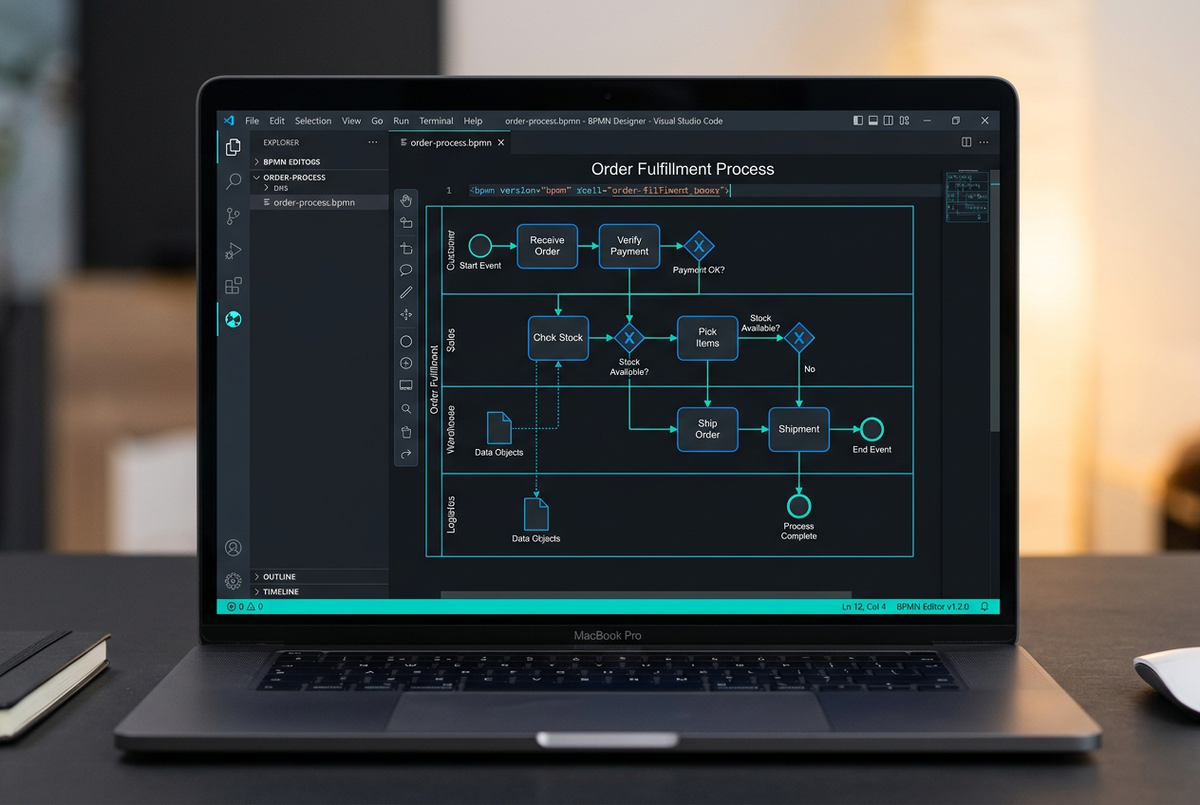Screen dimensions: 1200x805
Task: Split the editor to the right
Action: pyautogui.click(x=966, y=142)
